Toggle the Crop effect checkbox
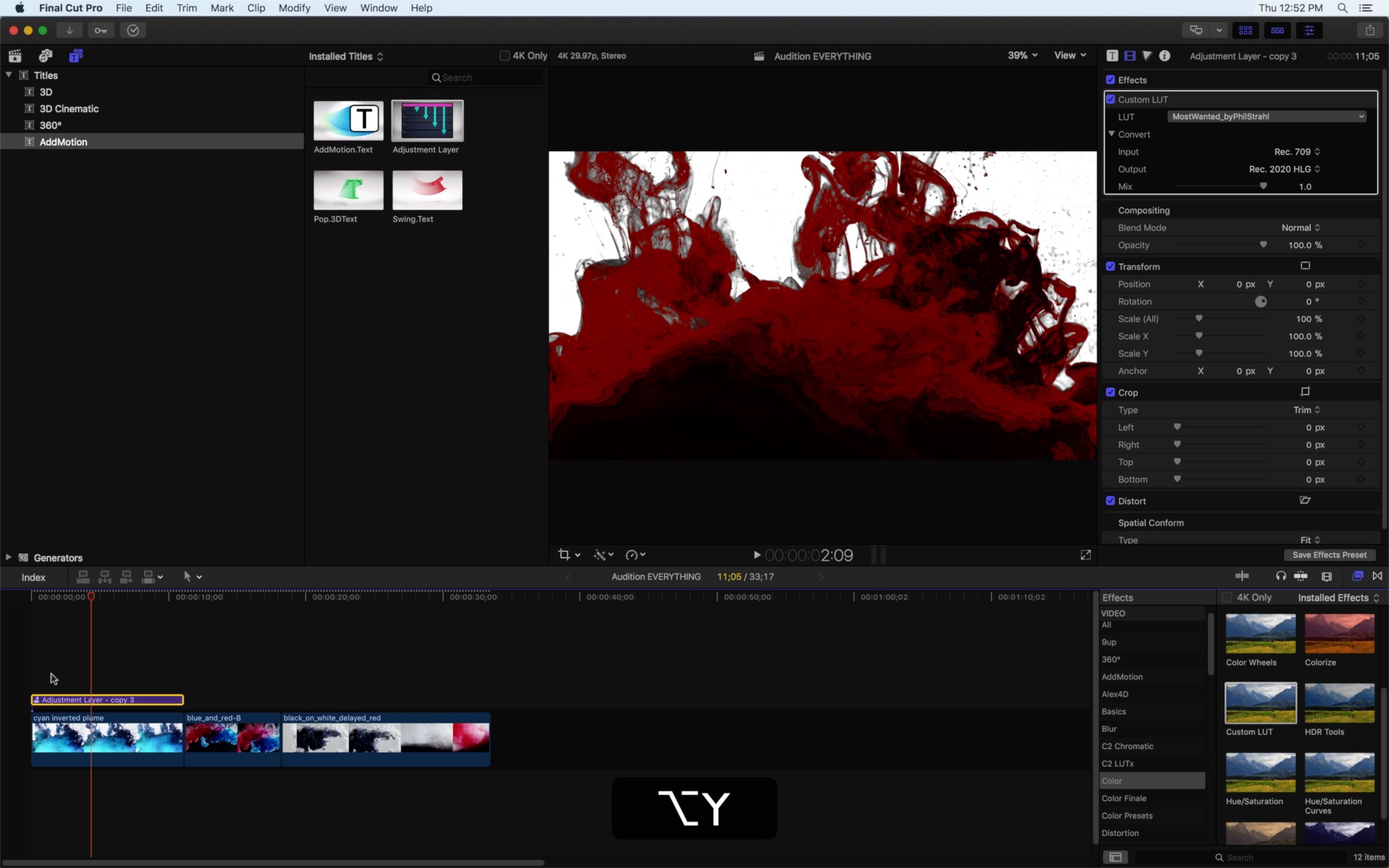 pos(1109,392)
